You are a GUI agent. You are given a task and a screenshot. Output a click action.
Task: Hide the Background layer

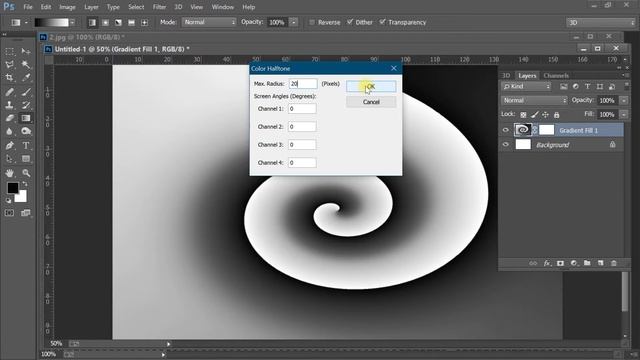pyautogui.click(x=506, y=144)
